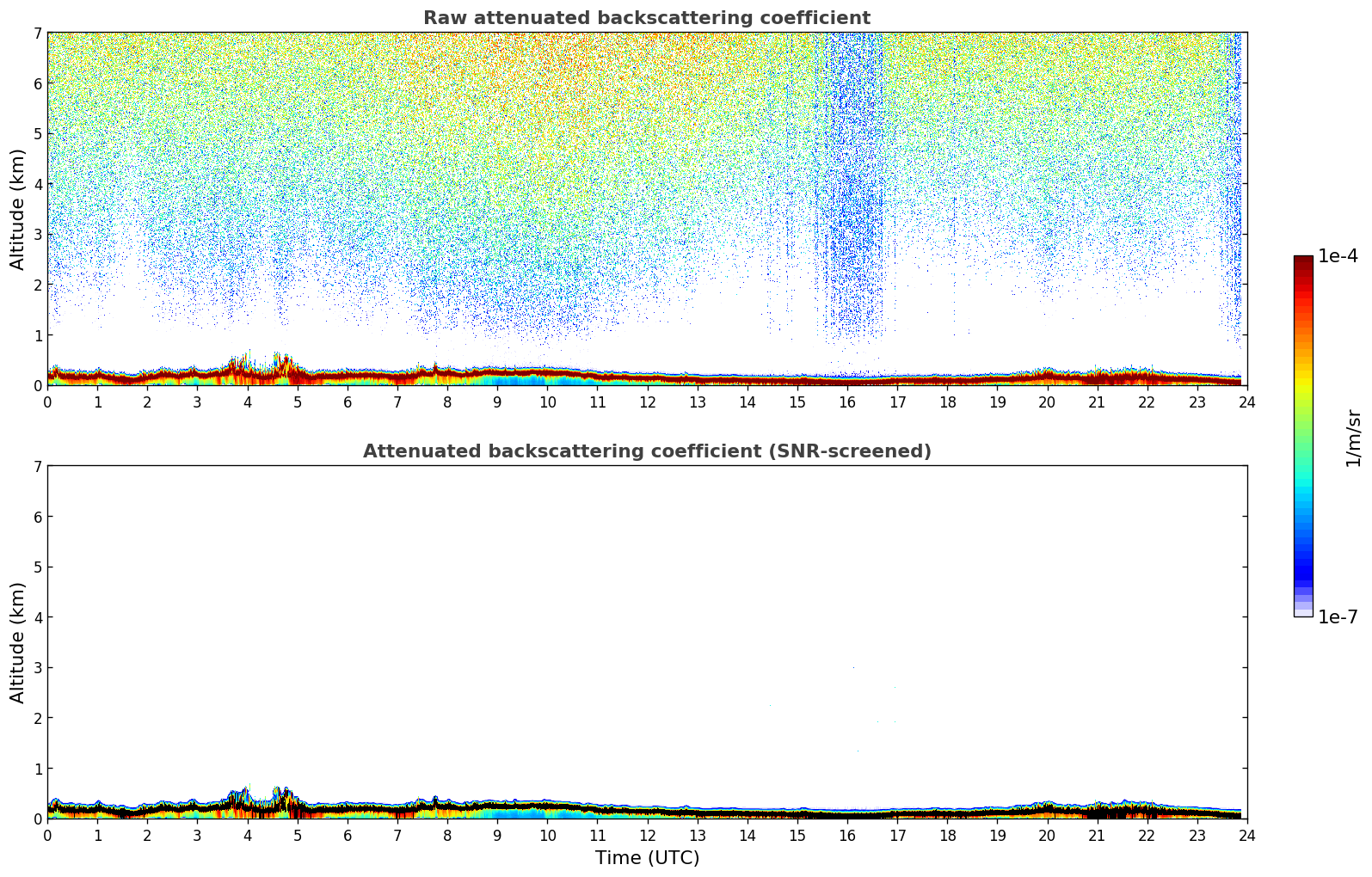Click hour 16 tick on top plot
This screenshot has height=877, width=1372.
[x=847, y=402]
